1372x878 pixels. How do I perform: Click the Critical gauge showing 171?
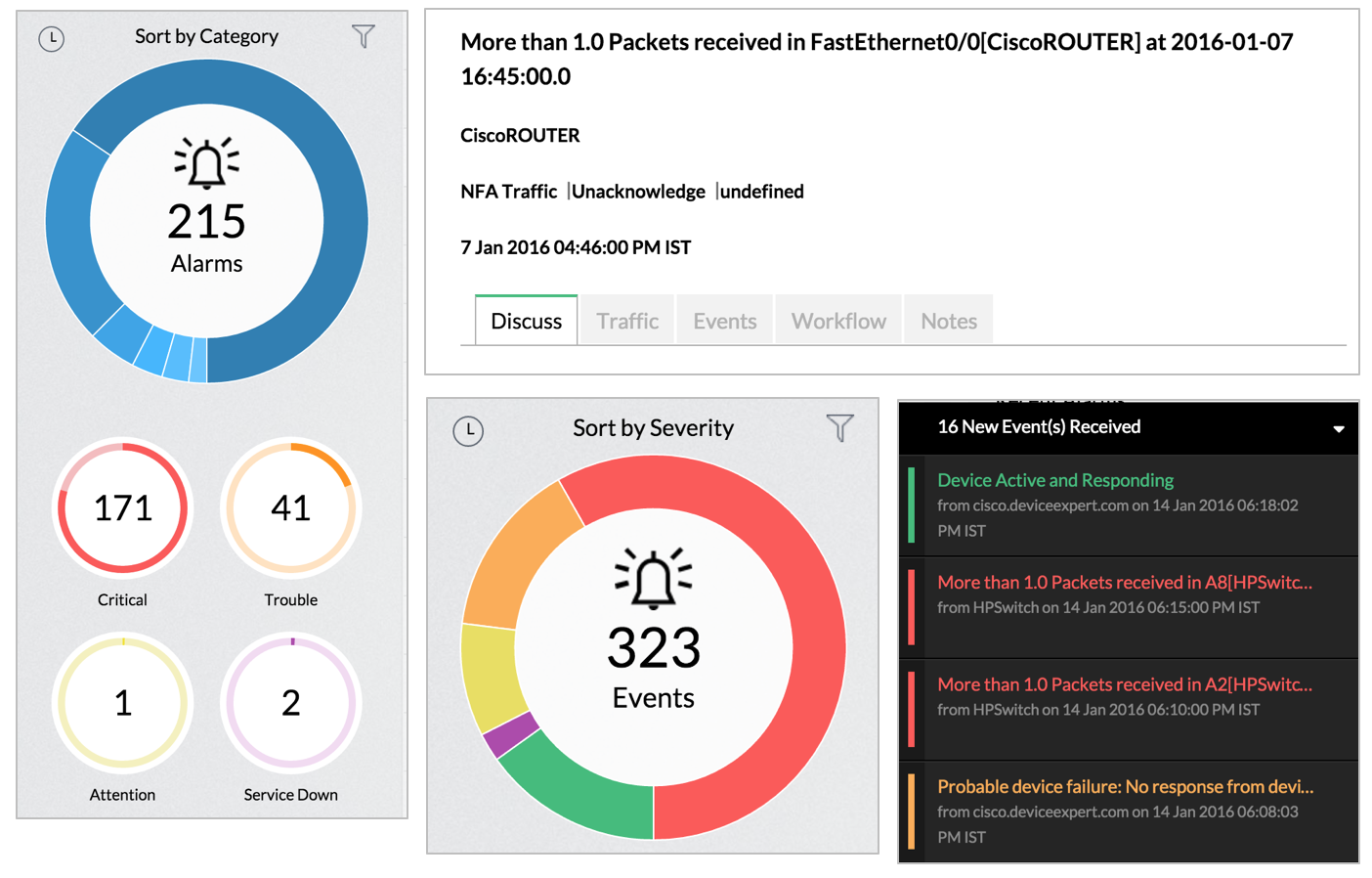(x=122, y=508)
